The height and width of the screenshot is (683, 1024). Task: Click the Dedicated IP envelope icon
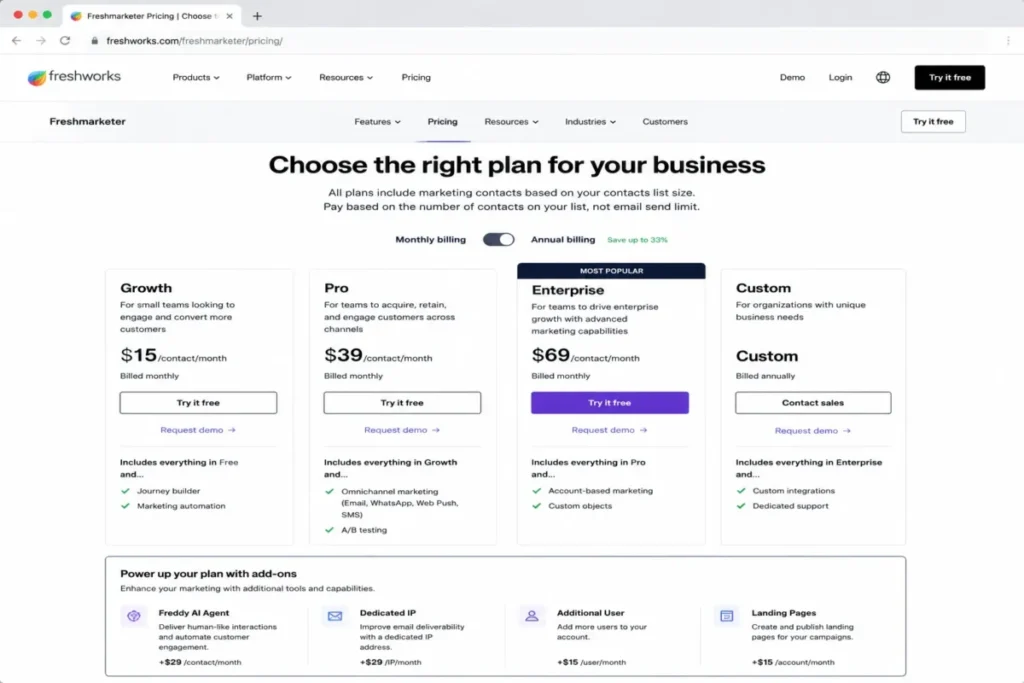click(335, 616)
